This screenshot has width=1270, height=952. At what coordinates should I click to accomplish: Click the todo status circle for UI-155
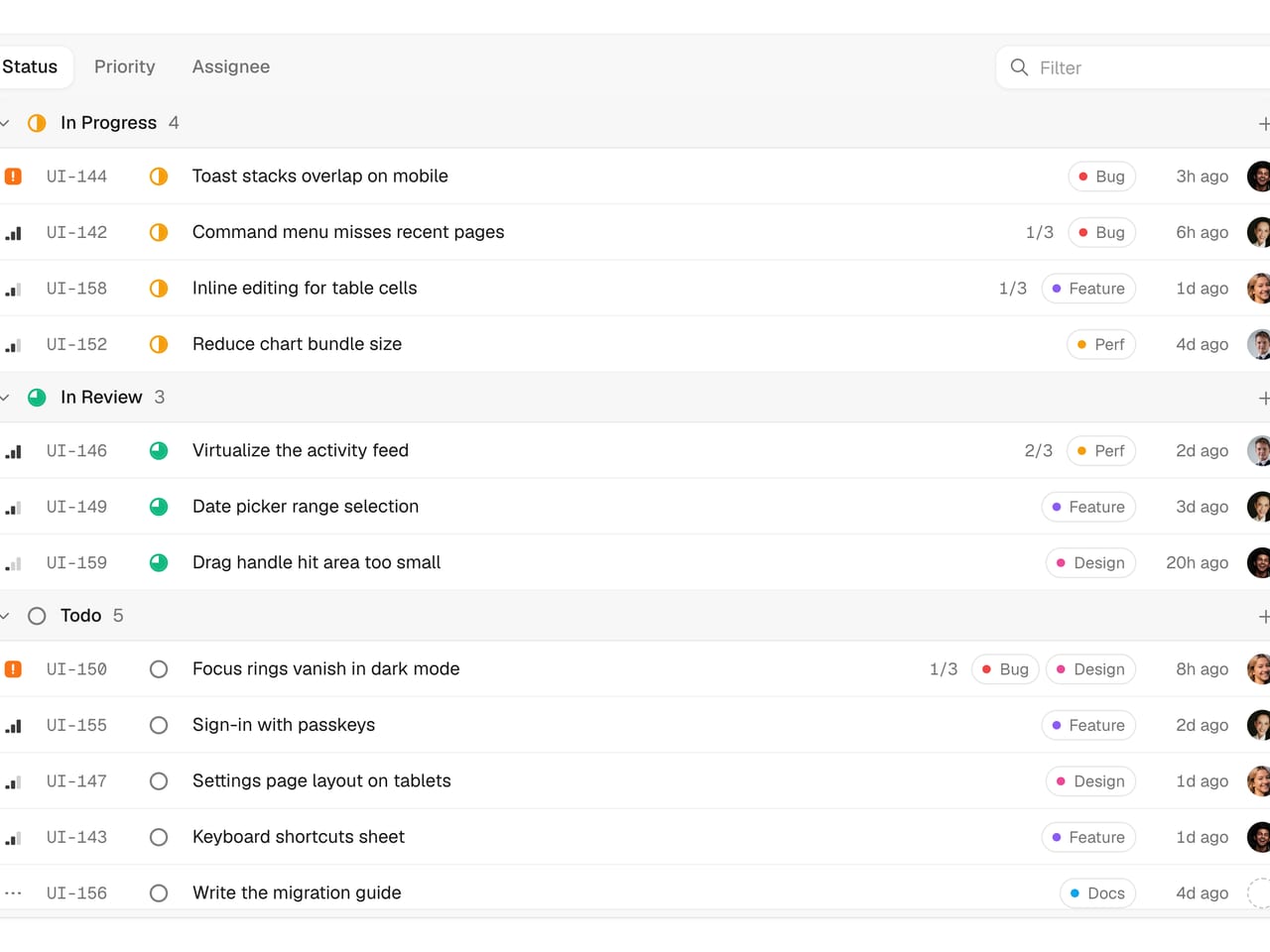(x=159, y=725)
